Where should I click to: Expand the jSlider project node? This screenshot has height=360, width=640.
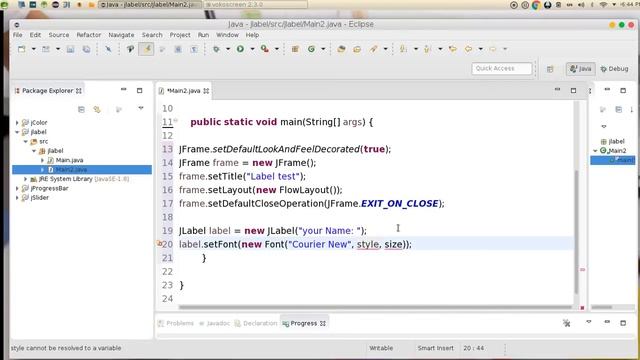(x=17, y=198)
